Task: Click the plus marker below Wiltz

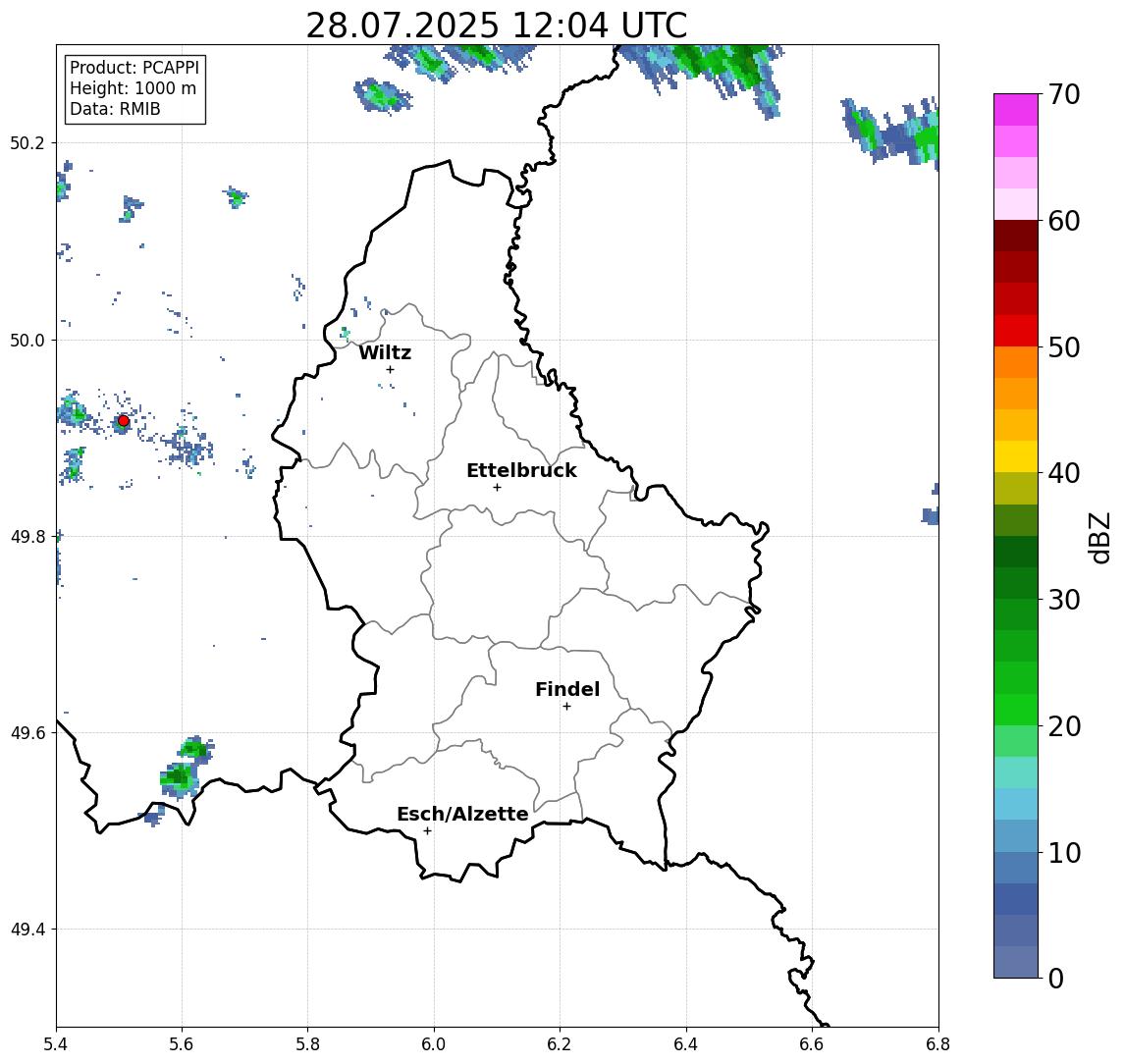Action: click(x=390, y=369)
